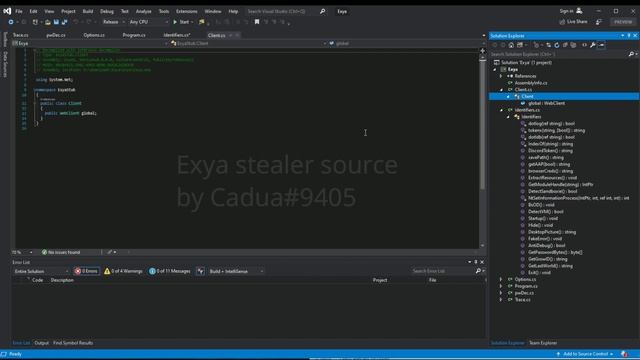640x360 pixels.
Task: Click the No issues found indicator
Action: coord(61,253)
